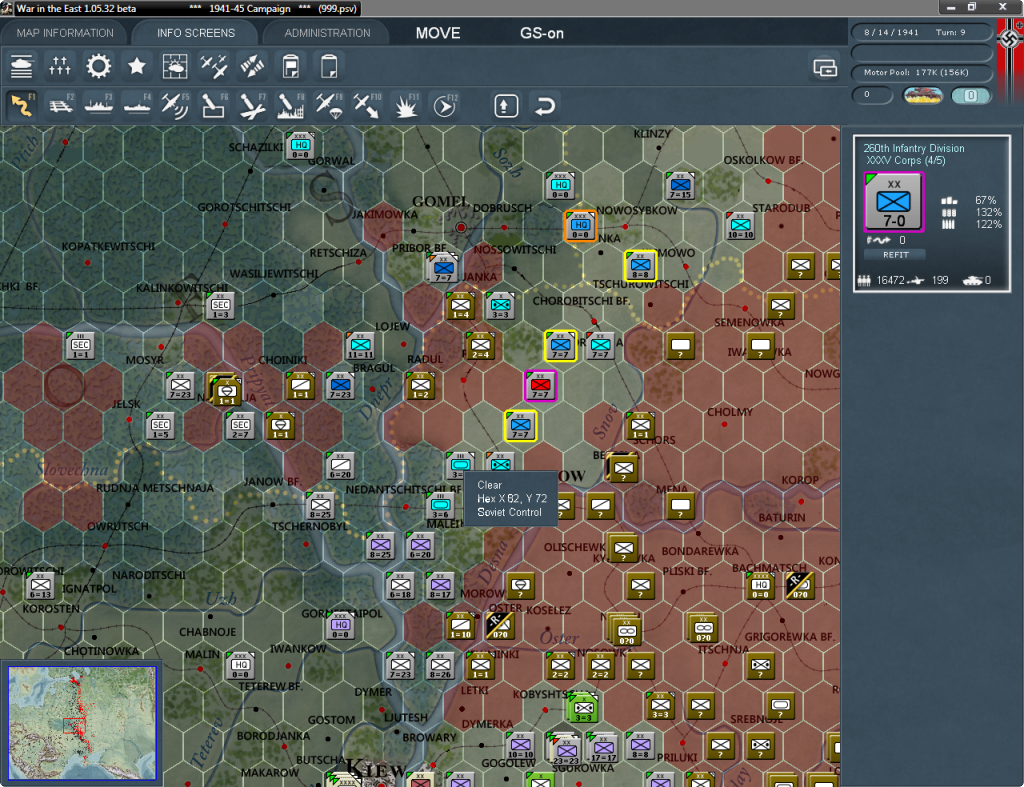The image size is (1024, 787).
Task: Click the undo move arrow icon
Action: tap(545, 106)
